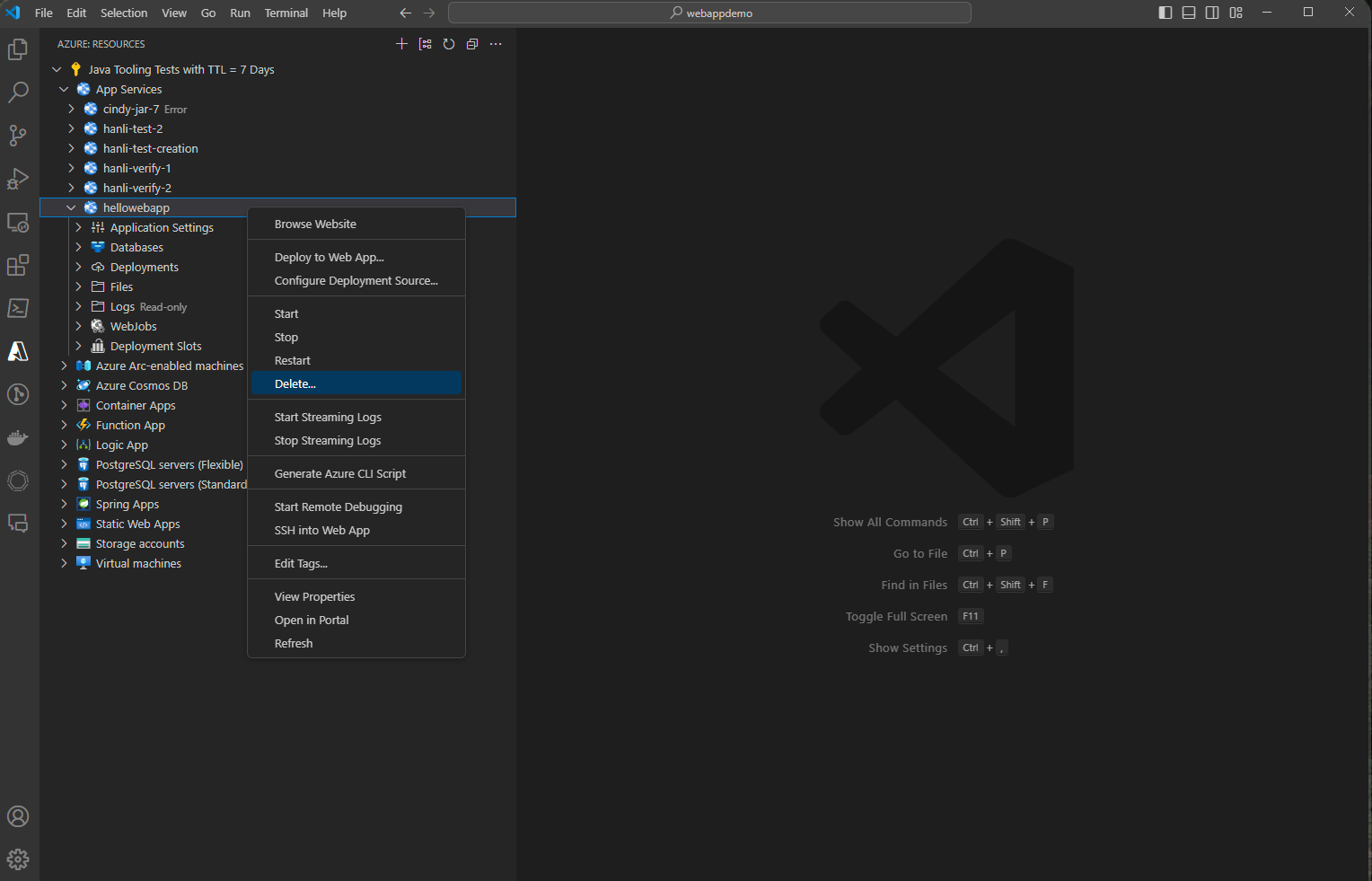1372x881 pixels.
Task: Toggle the bottom panel layout icon
Action: pyautogui.click(x=1189, y=13)
